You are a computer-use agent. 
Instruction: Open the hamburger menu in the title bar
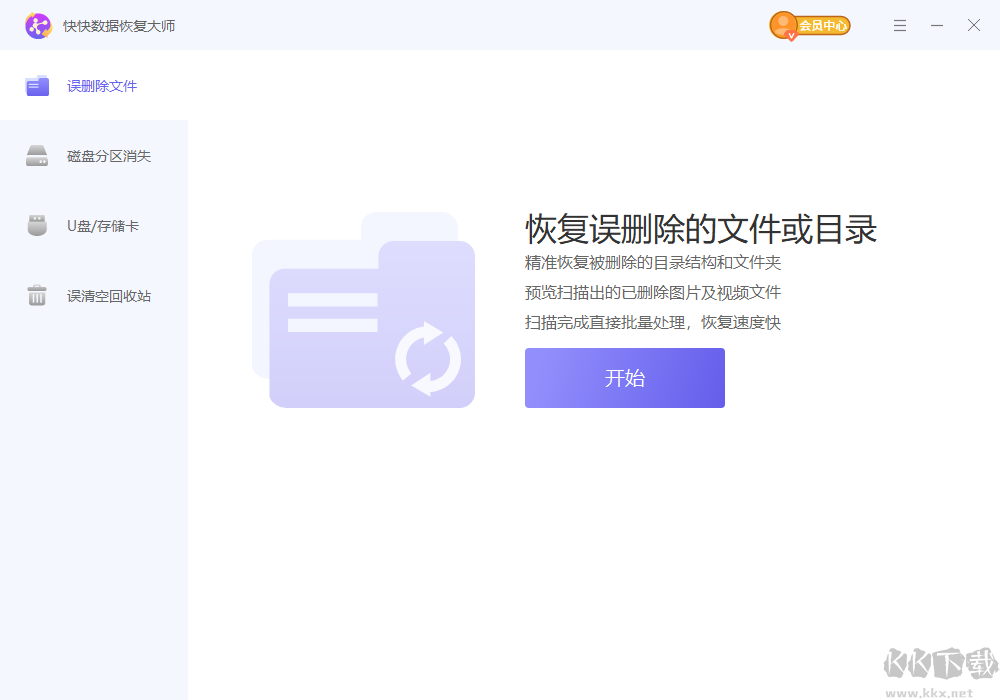click(x=899, y=25)
